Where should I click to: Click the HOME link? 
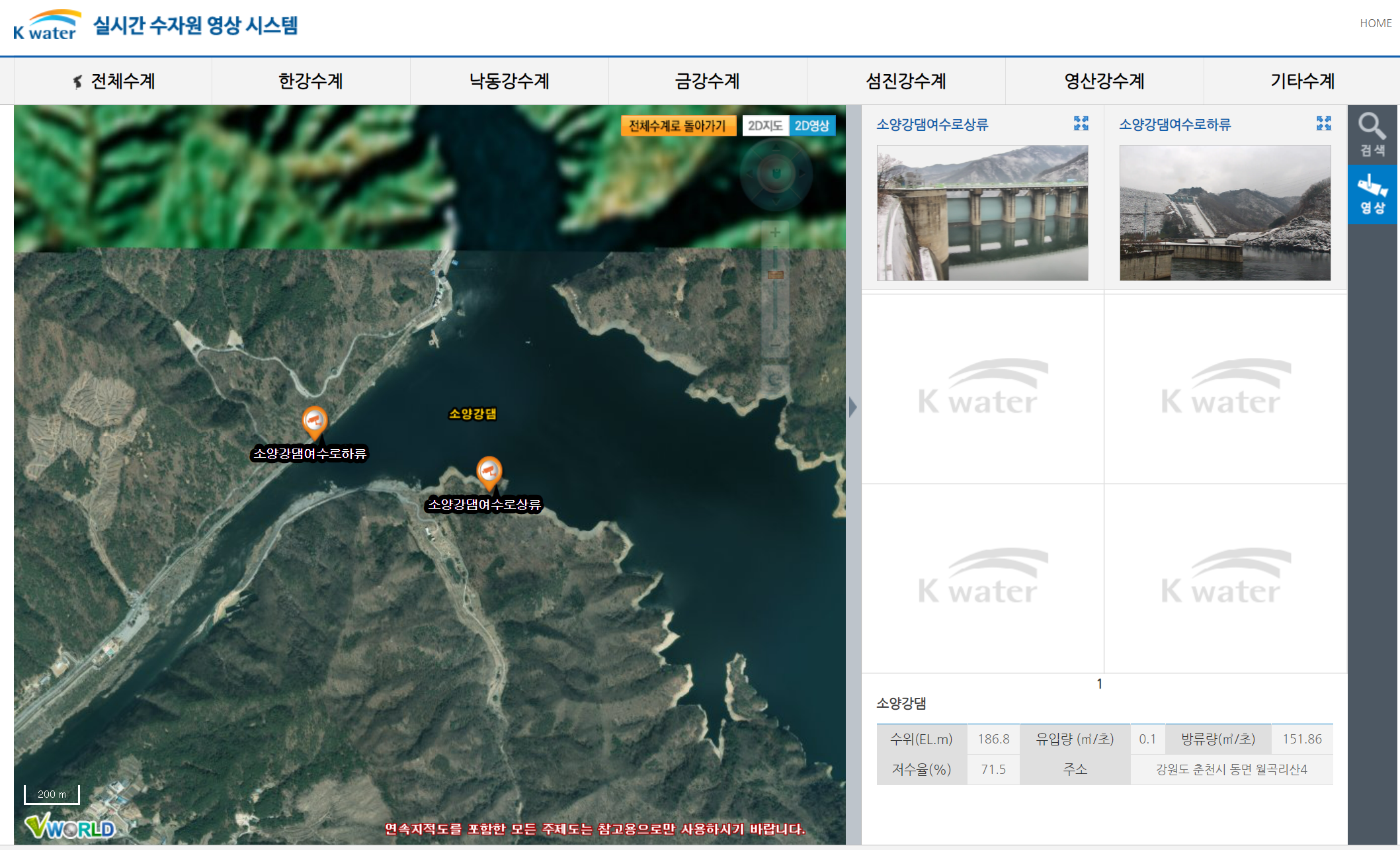1375,23
